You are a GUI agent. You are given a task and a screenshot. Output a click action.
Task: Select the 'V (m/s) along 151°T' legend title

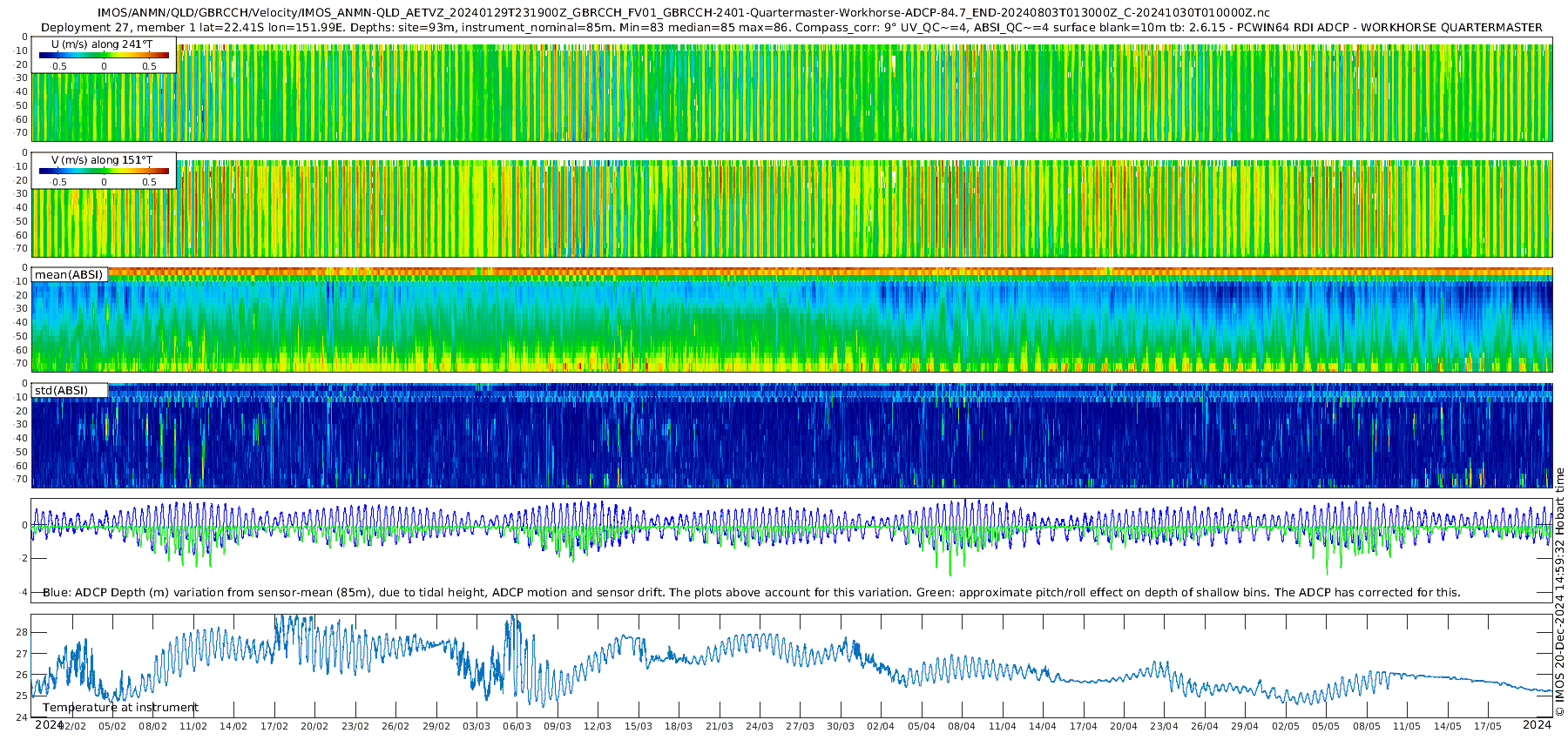click(x=102, y=160)
